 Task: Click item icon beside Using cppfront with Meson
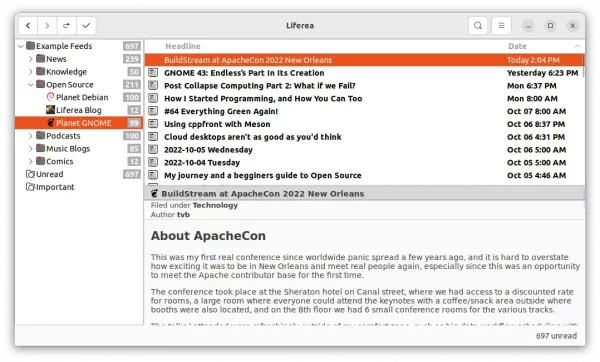(153, 124)
